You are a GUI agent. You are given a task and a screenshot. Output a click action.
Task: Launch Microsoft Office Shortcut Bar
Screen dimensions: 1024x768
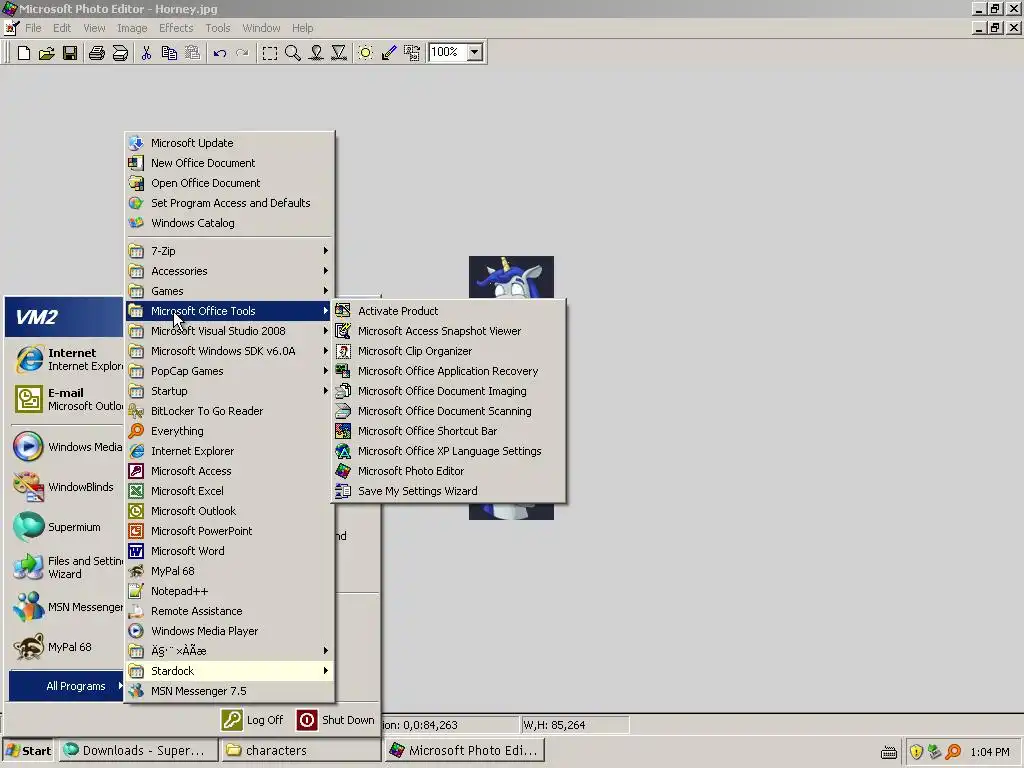449,431
